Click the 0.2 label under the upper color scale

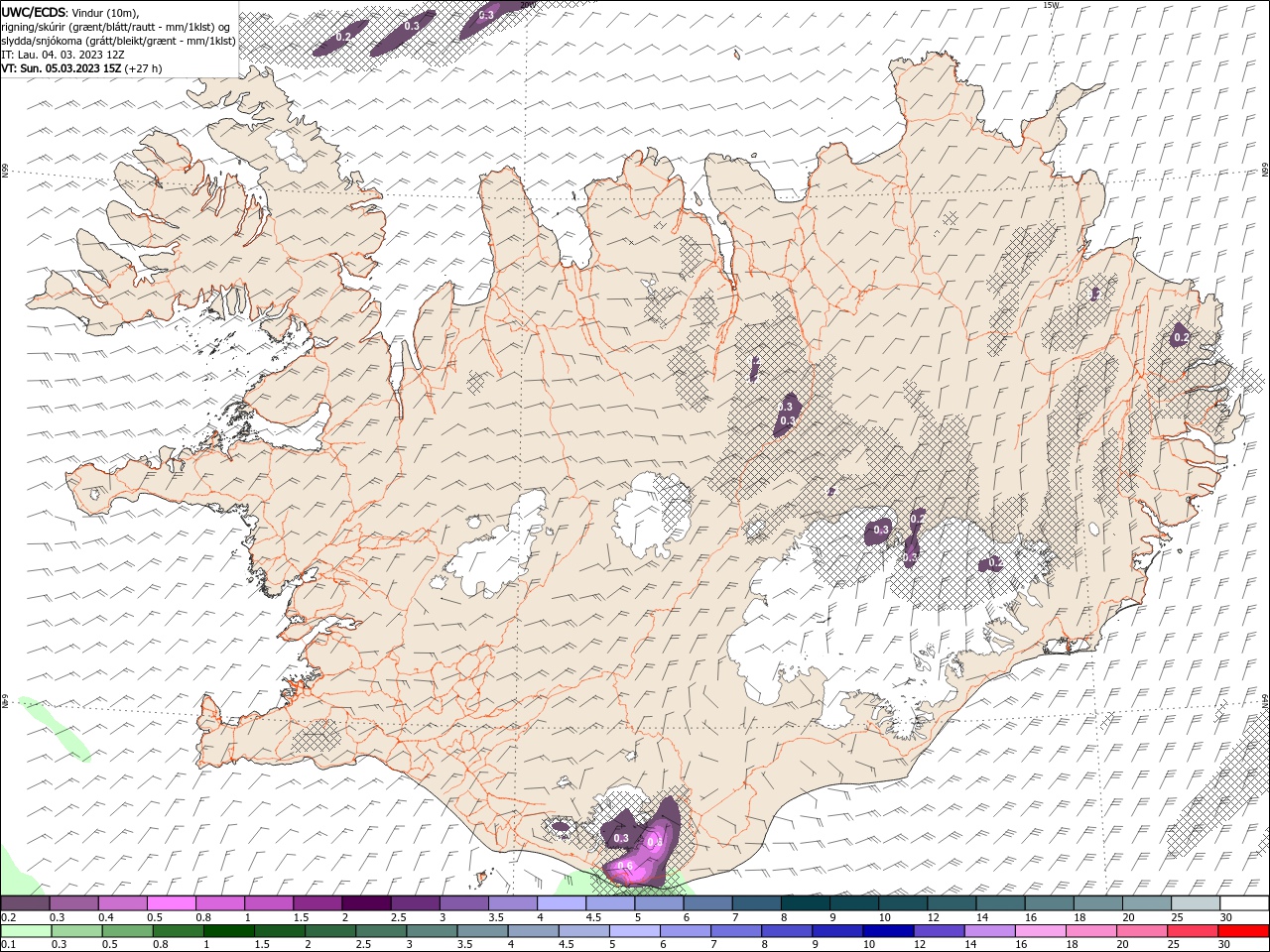click(x=8, y=918)
